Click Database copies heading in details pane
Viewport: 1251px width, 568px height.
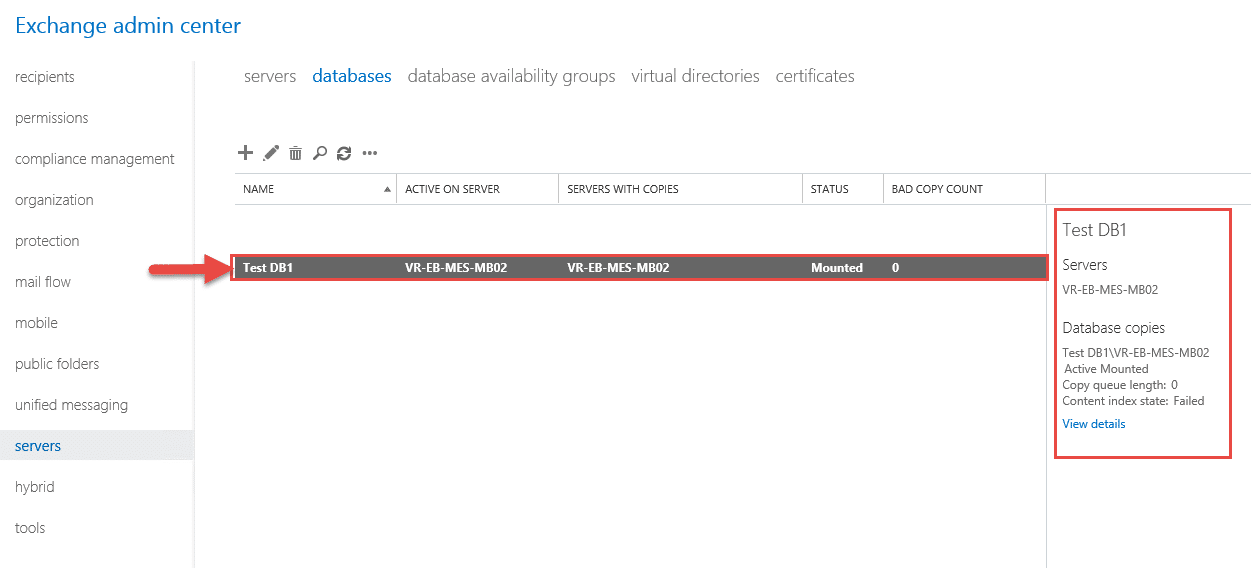(x=1113, y=328)
